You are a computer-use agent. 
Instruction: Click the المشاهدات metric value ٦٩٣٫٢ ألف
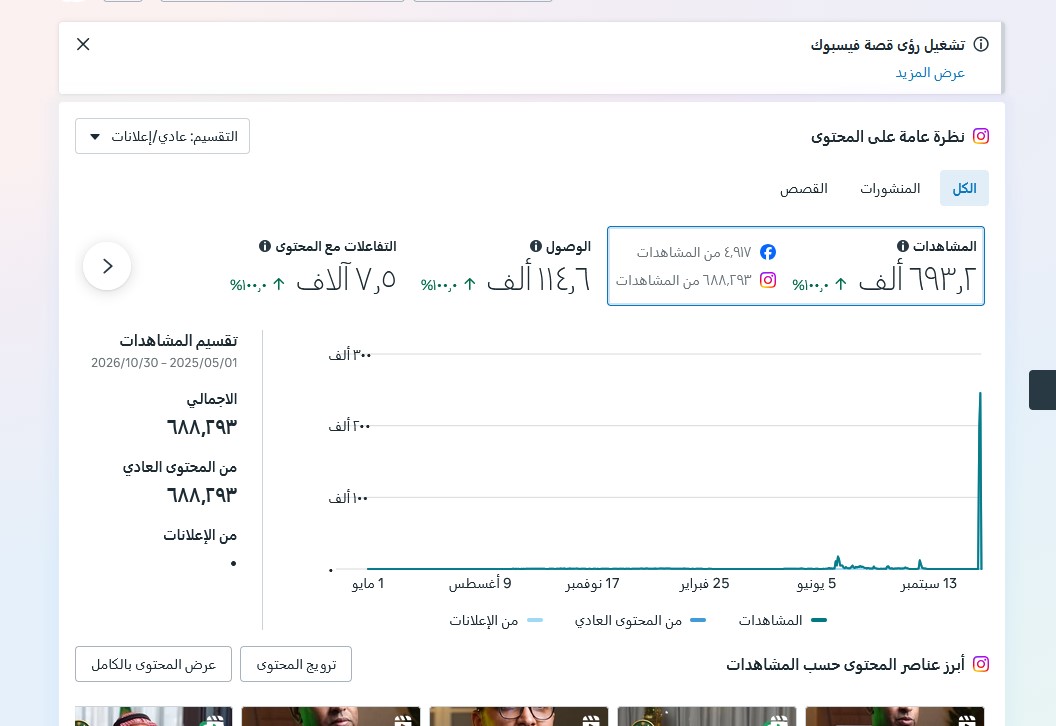(x=917, y=279)
